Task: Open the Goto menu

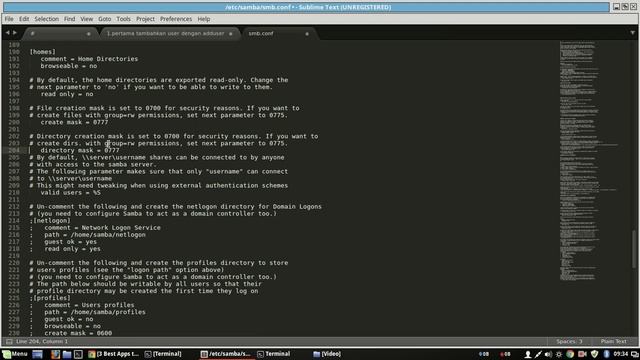Action: 104,19
